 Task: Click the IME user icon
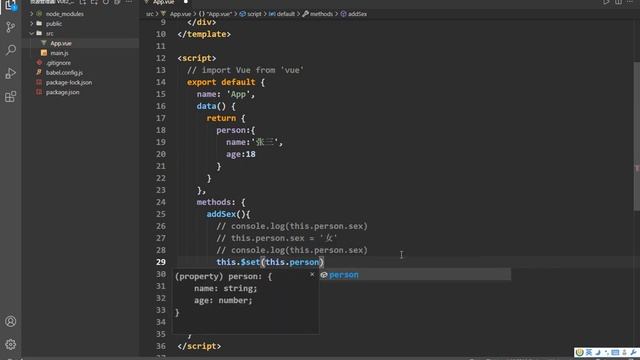[x=624, y=352]
